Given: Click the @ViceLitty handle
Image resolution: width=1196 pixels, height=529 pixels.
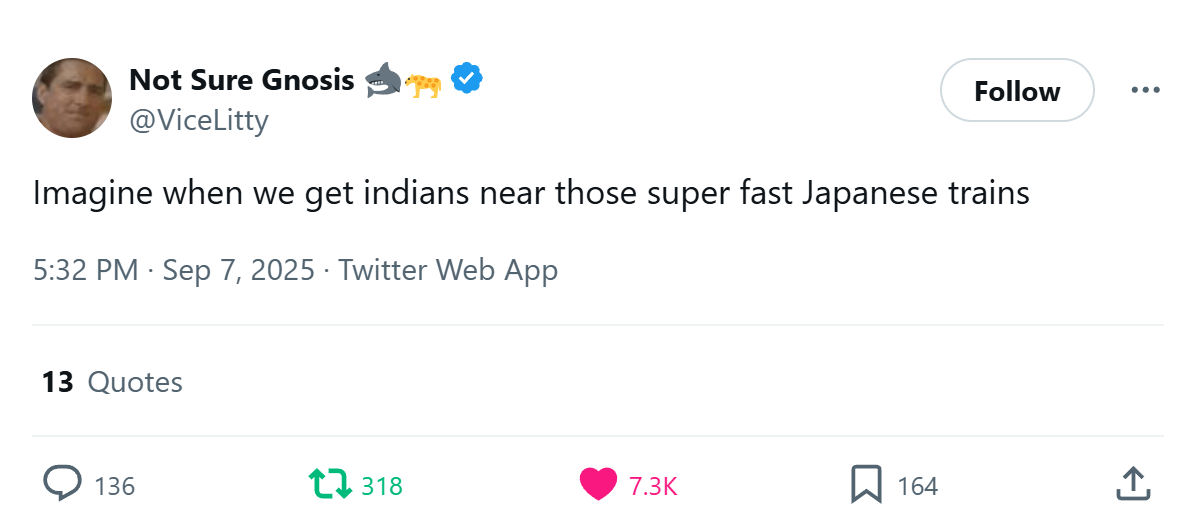Looking at the screenshot, I should point(199,120).
